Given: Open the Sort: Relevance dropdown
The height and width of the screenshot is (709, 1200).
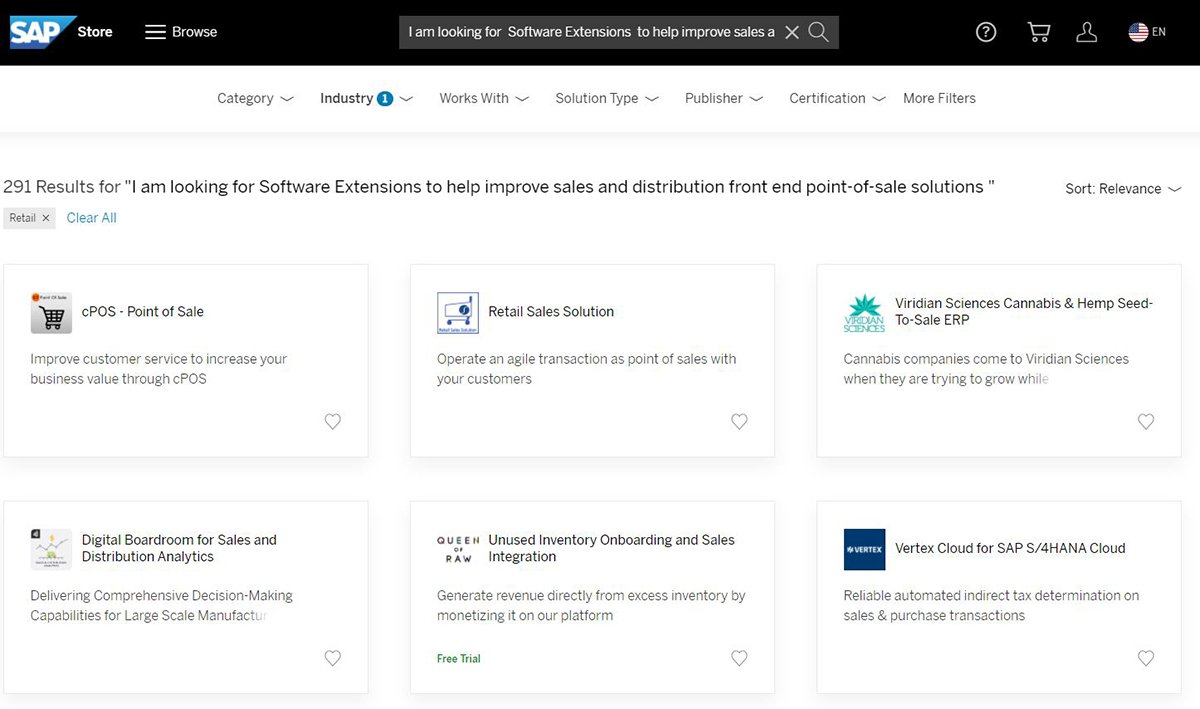Looking at the screenshot, I should 1122,188.
